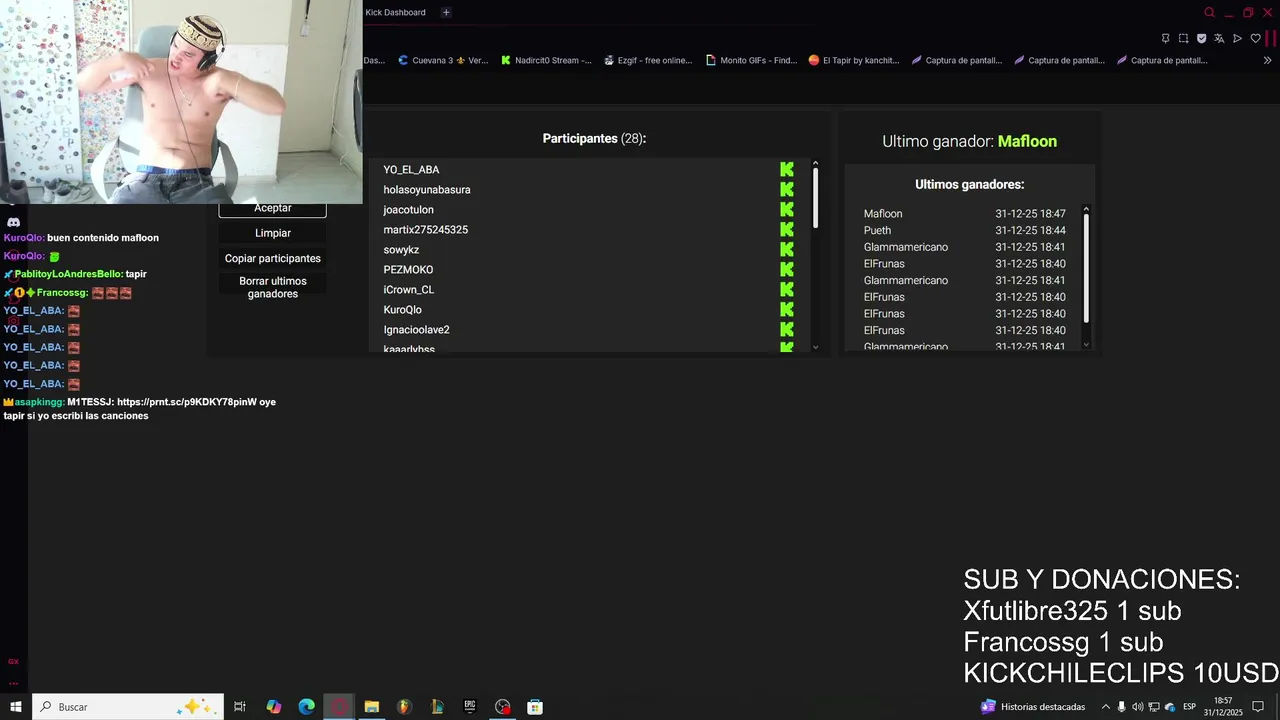Launch Copilot from the taskbar
The image size is (1280, 720).
click(x=273, y=707)
